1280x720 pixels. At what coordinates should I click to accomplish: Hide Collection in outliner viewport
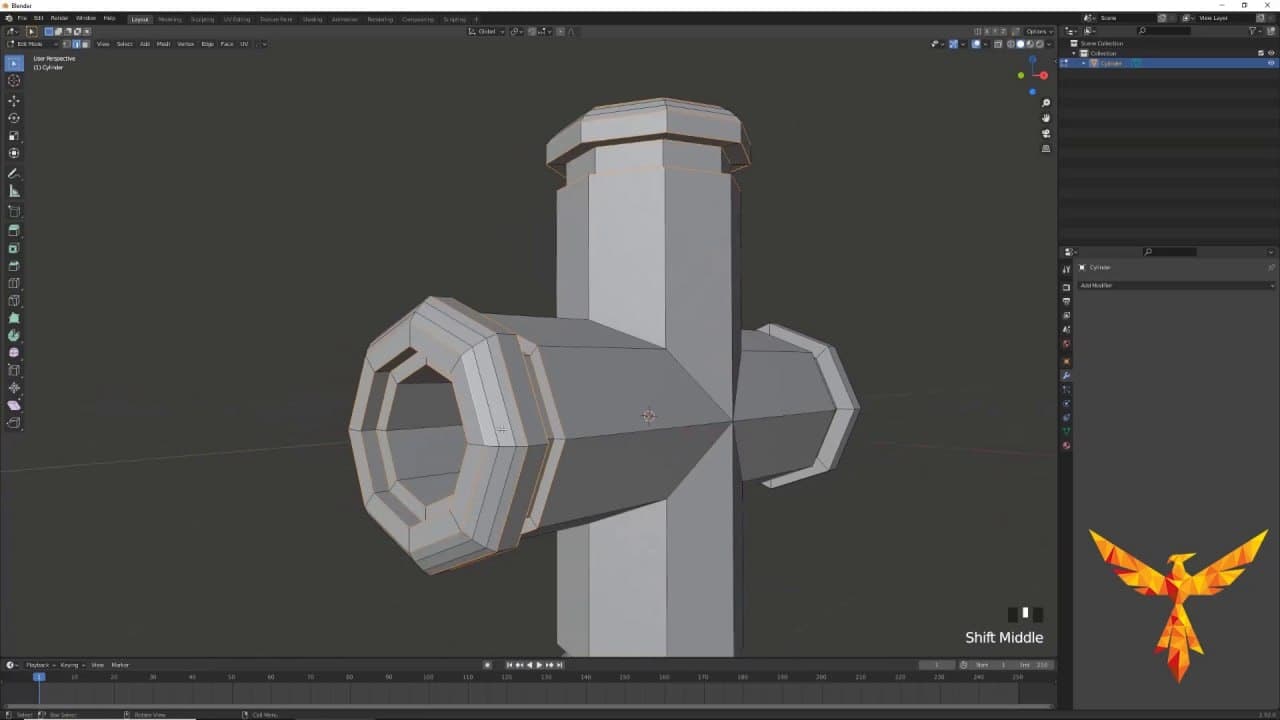[1271, 53]
